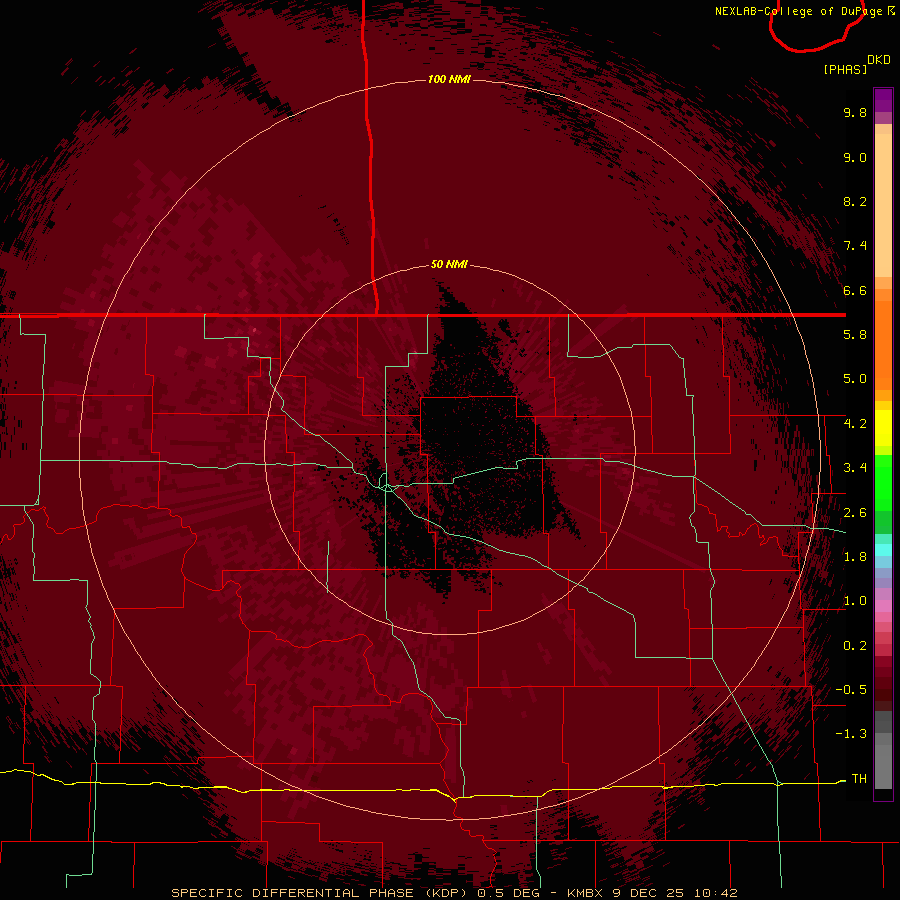Image resolution: width=900 pixels, height=900 pixels.
Task: Click the radar site where the highways meet
Action: click(x=387, y=487)
